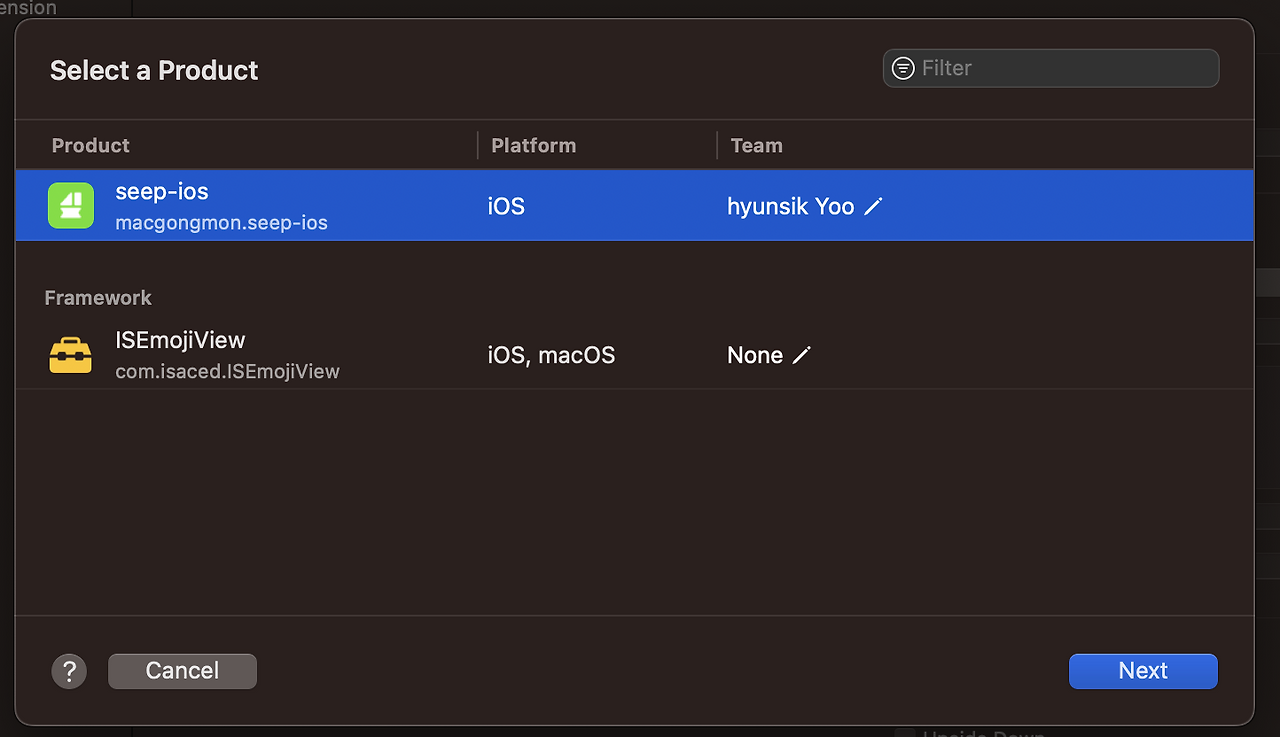Click the yellow ISEmojiView toolbox icon

coord(71,355)
